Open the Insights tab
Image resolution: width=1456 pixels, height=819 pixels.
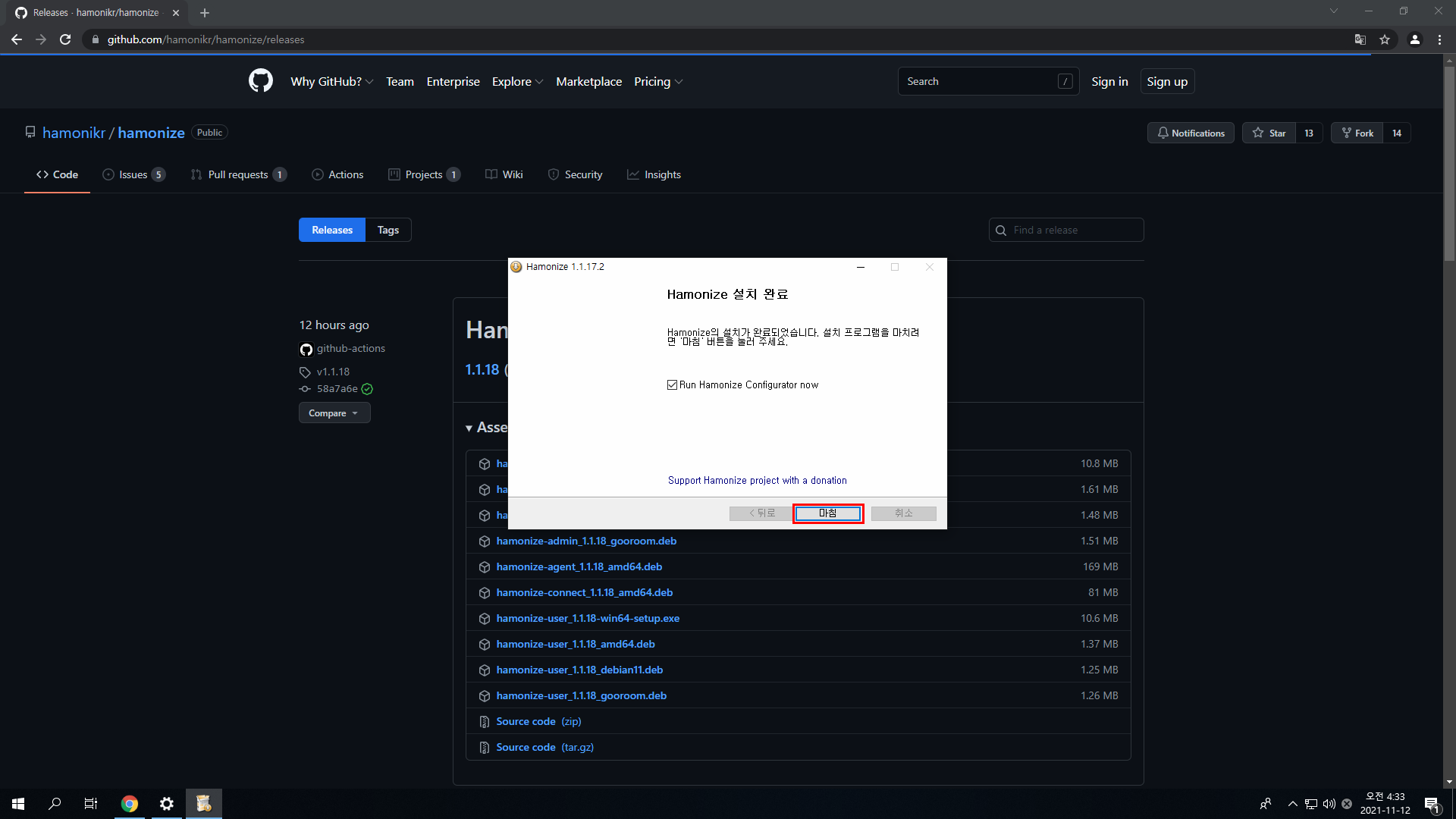coord(654,174)
